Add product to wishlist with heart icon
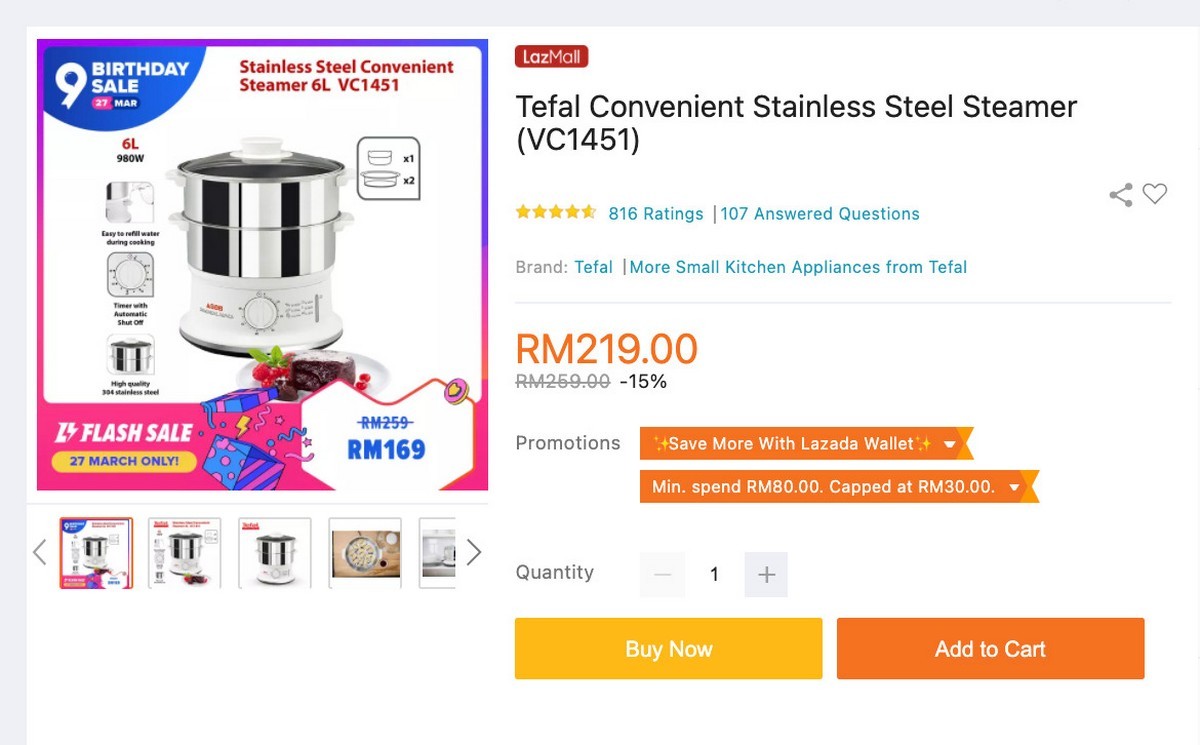This screenshot has height=745, width=1200. point(1155,194)
